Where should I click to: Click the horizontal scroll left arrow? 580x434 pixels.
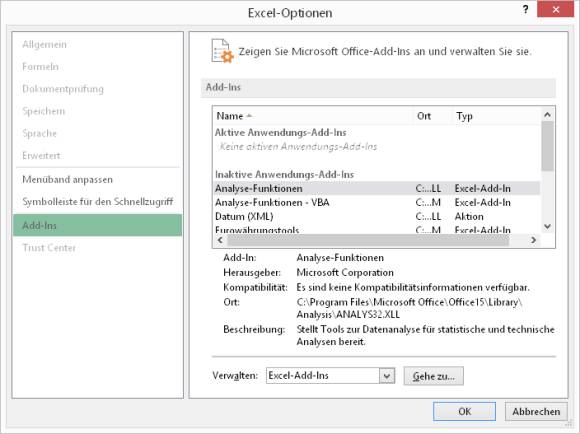click(220, 240)
